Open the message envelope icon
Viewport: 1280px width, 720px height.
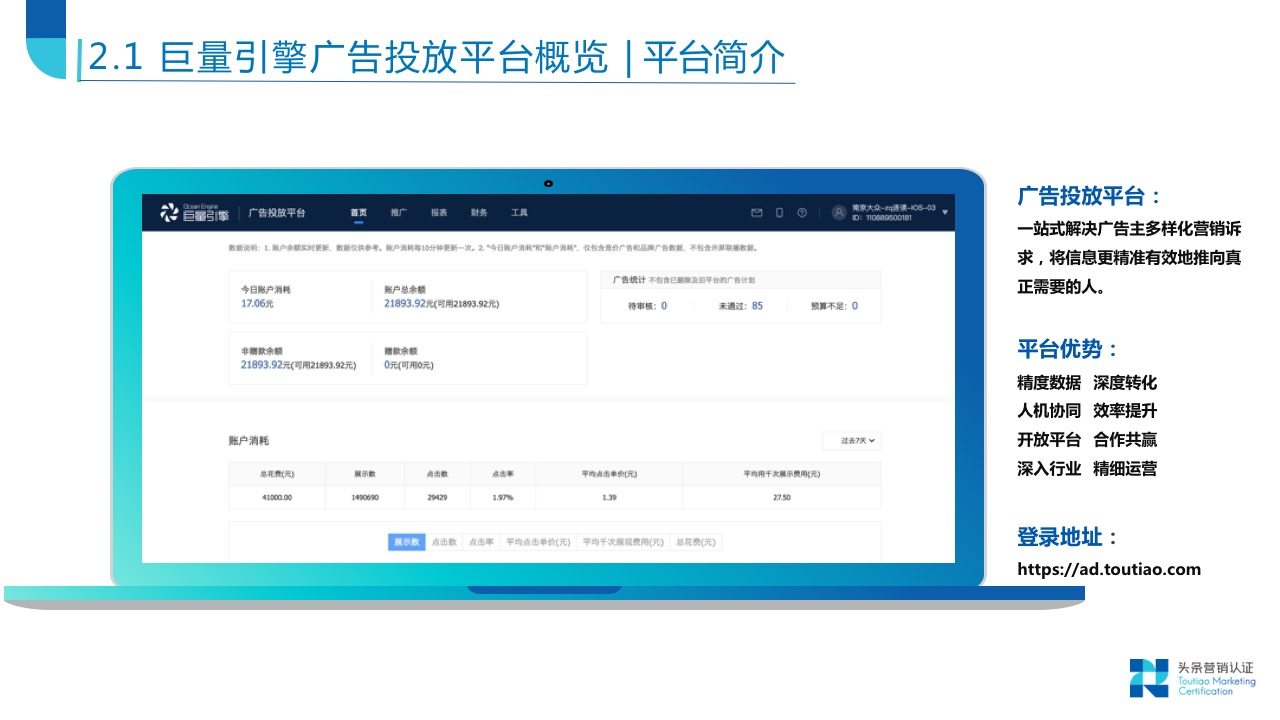(x=756, y=212)
